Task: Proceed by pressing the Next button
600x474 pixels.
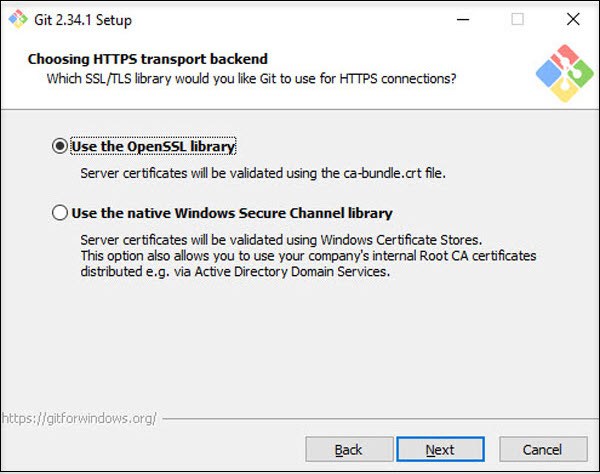Action: [440, 449]
